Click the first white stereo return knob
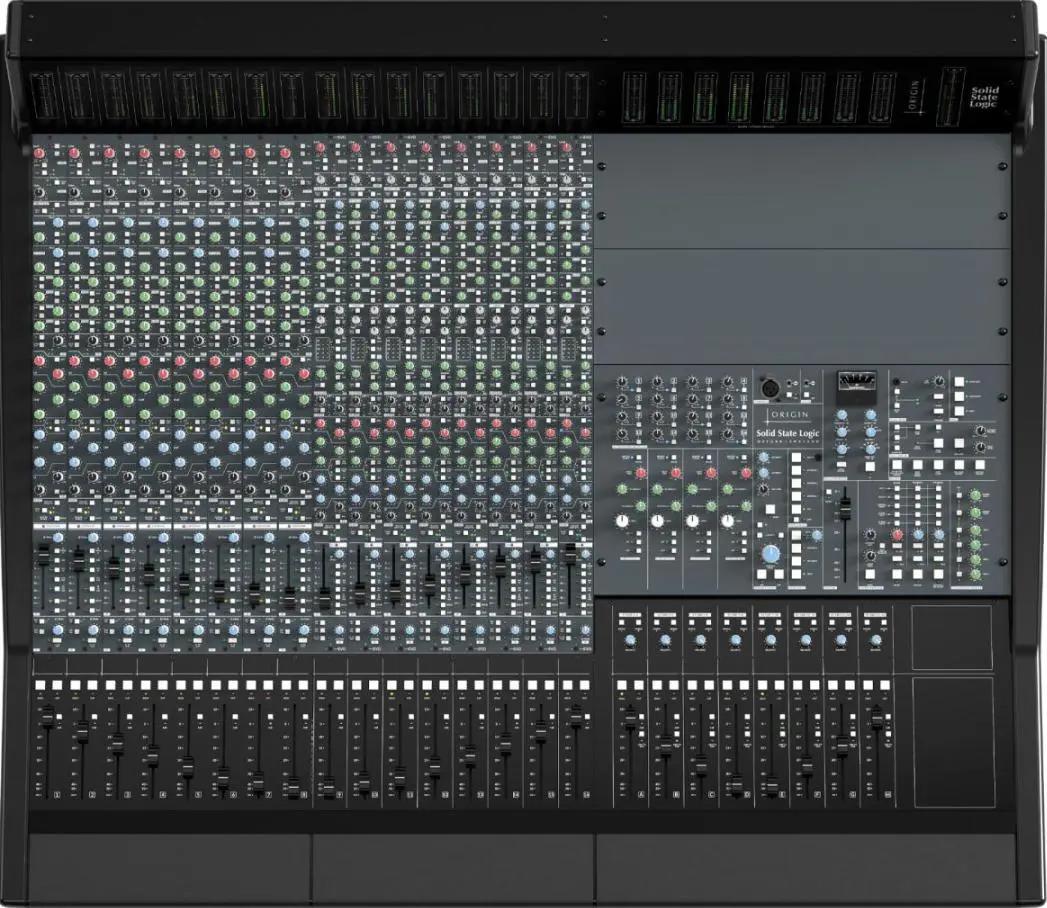This screenshot has width=1047, height=908. click(624, 521)
